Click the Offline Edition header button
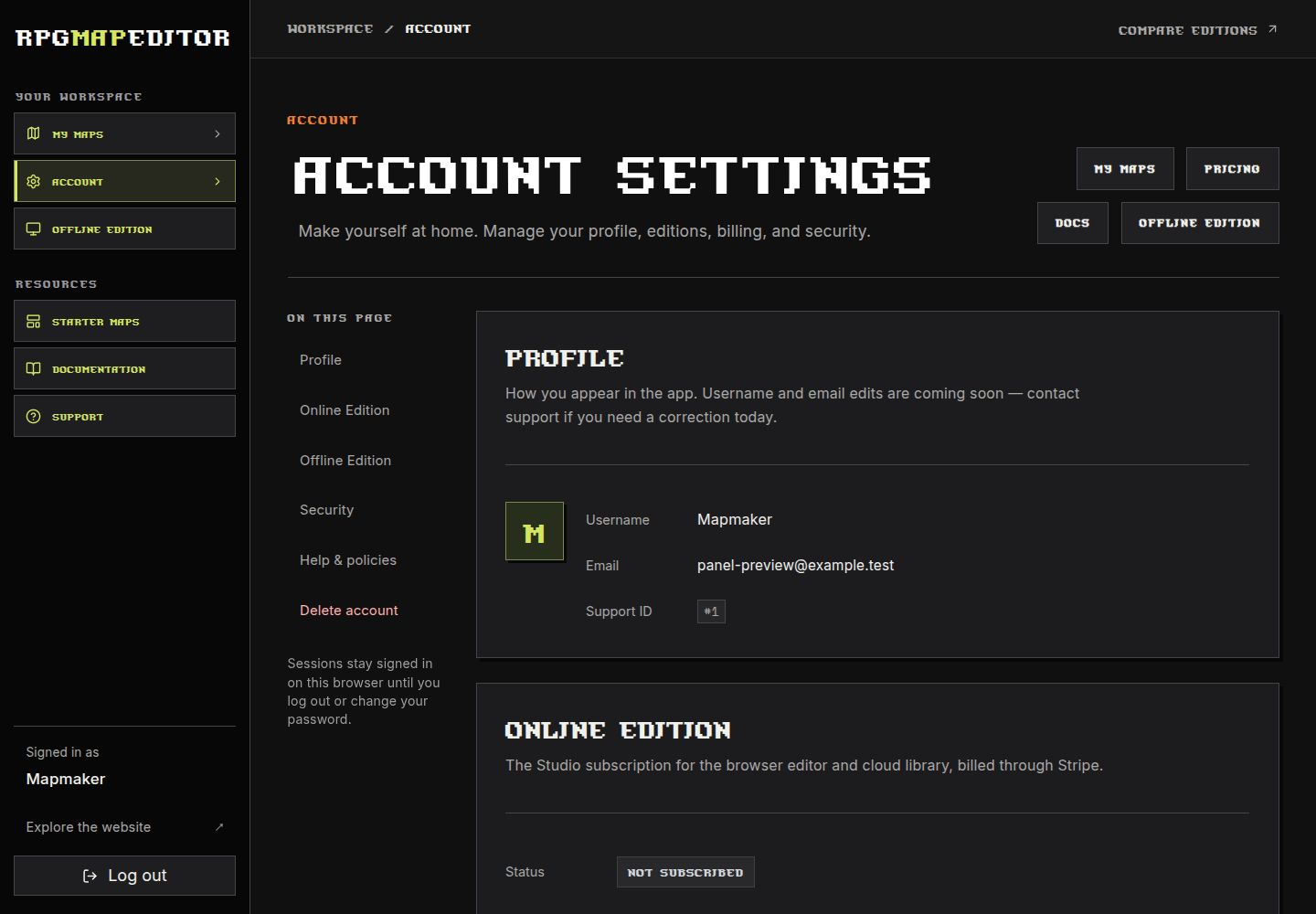The image size is (1316, 914). point(1199,222)
